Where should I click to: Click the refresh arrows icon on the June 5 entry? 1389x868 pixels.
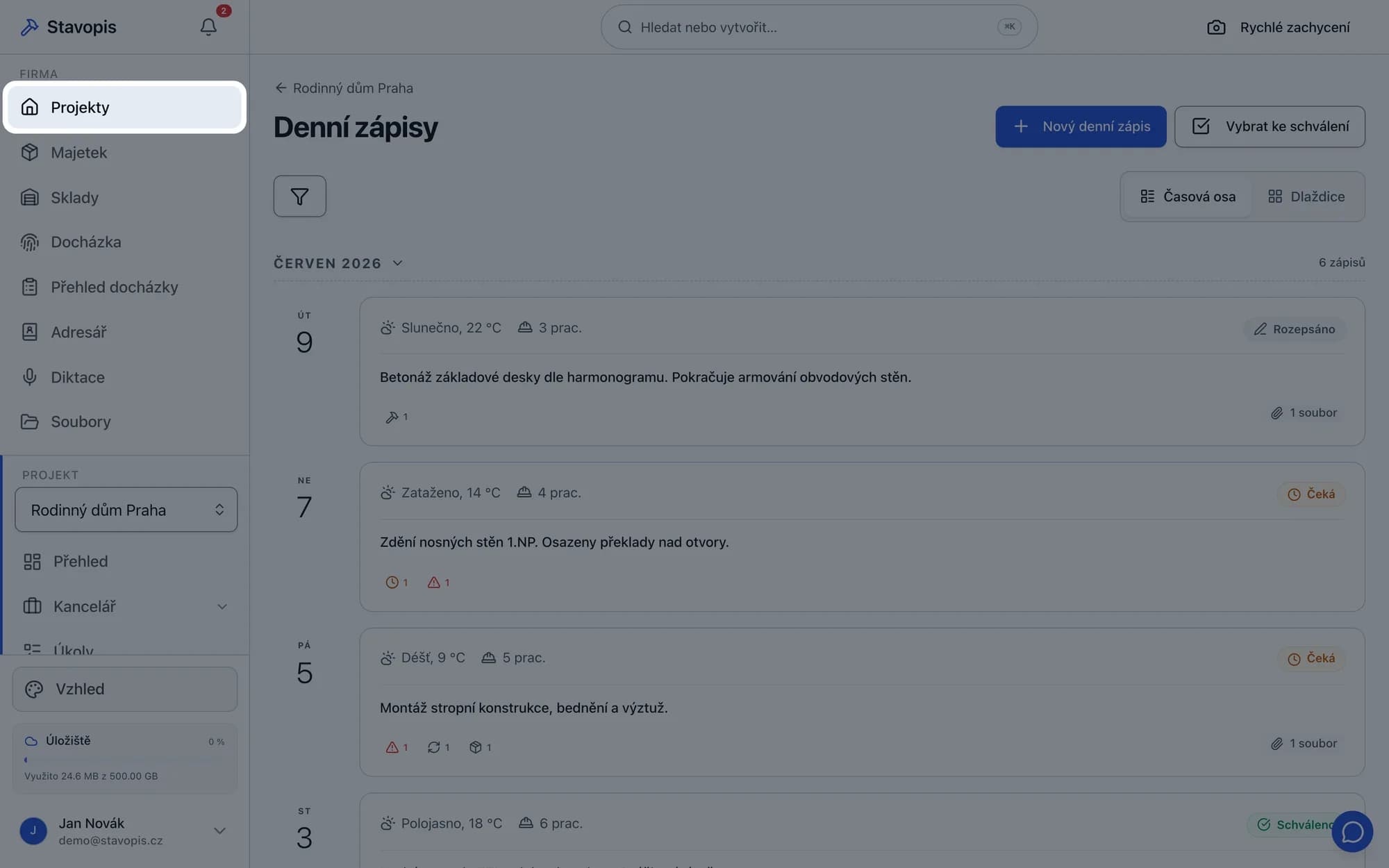[433, 747]
